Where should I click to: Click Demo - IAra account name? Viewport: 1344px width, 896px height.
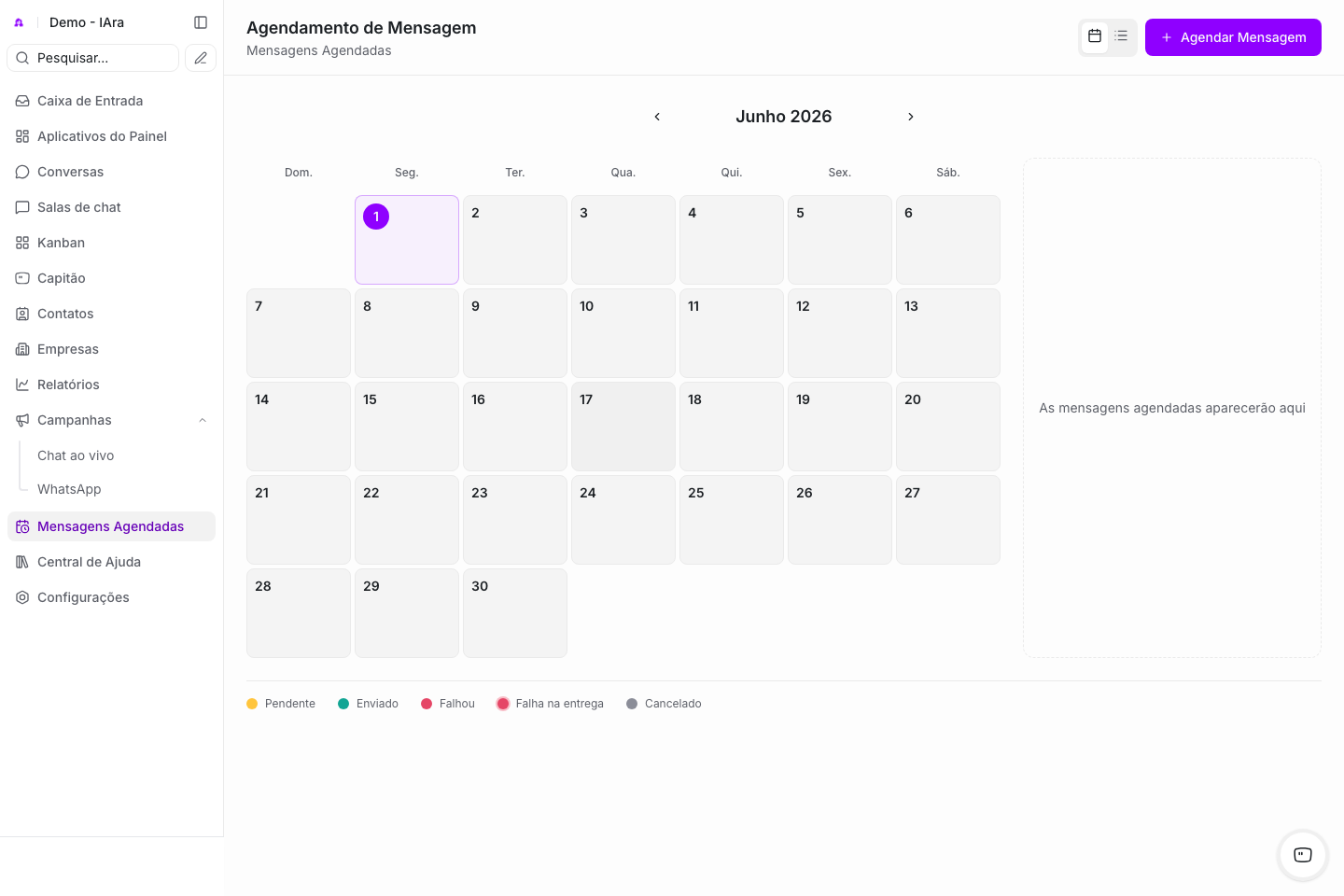(x=87, y=22)
